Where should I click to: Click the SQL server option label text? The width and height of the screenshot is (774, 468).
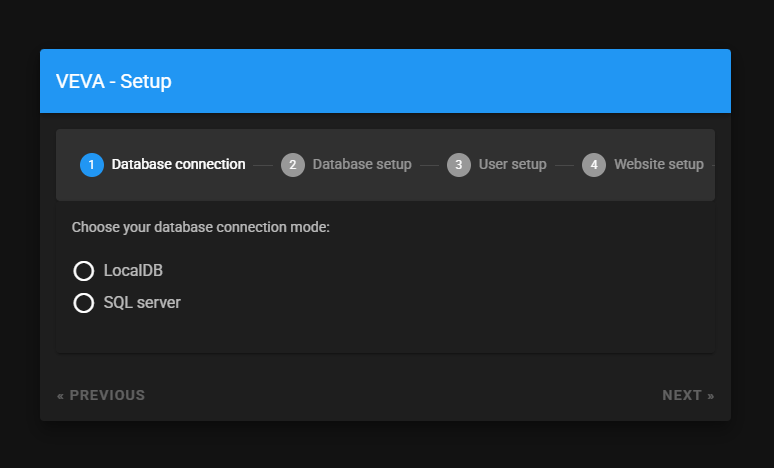click(x=142, y=303)
